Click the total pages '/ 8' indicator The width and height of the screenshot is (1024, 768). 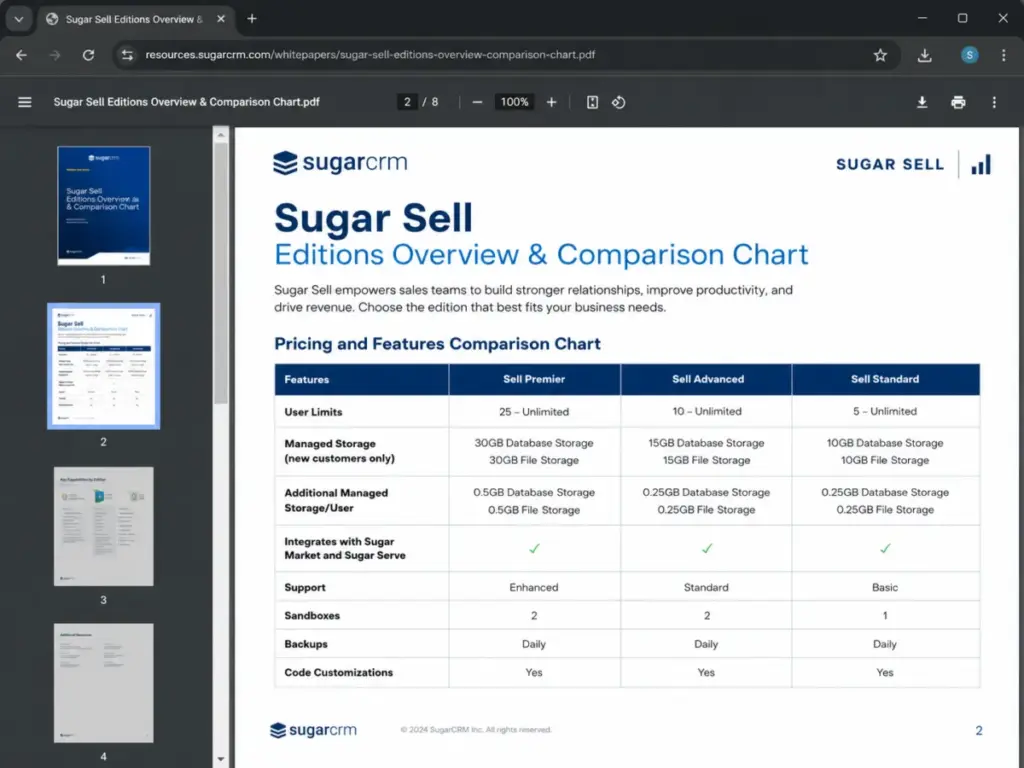[430, 102]
